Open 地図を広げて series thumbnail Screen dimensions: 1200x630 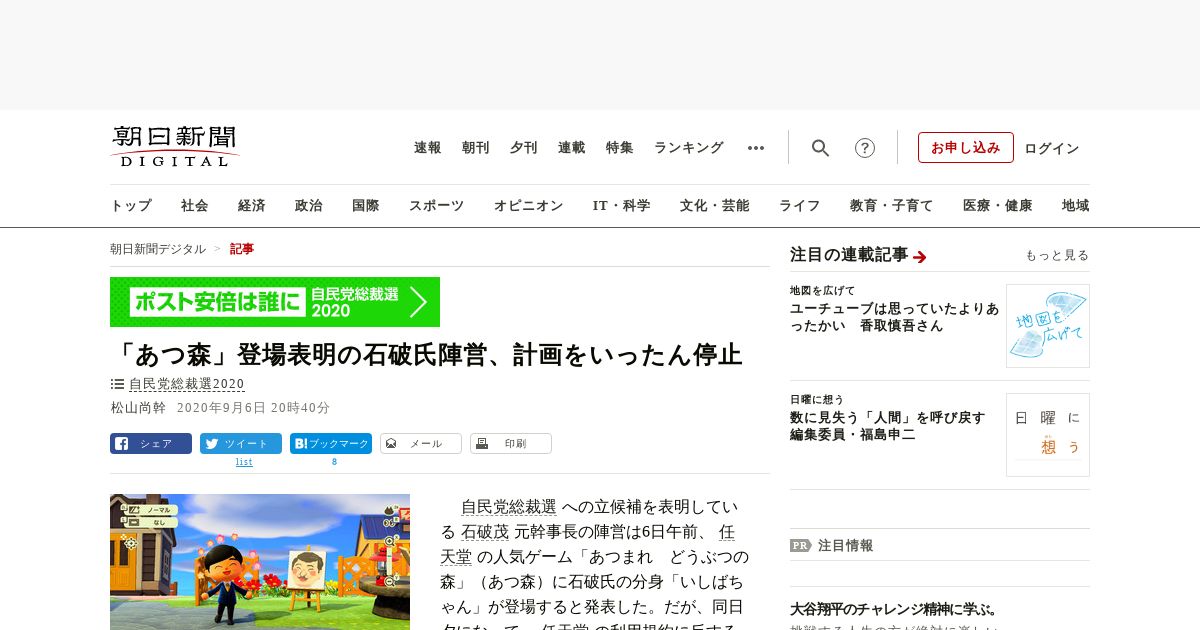[x=1048, y=326]
